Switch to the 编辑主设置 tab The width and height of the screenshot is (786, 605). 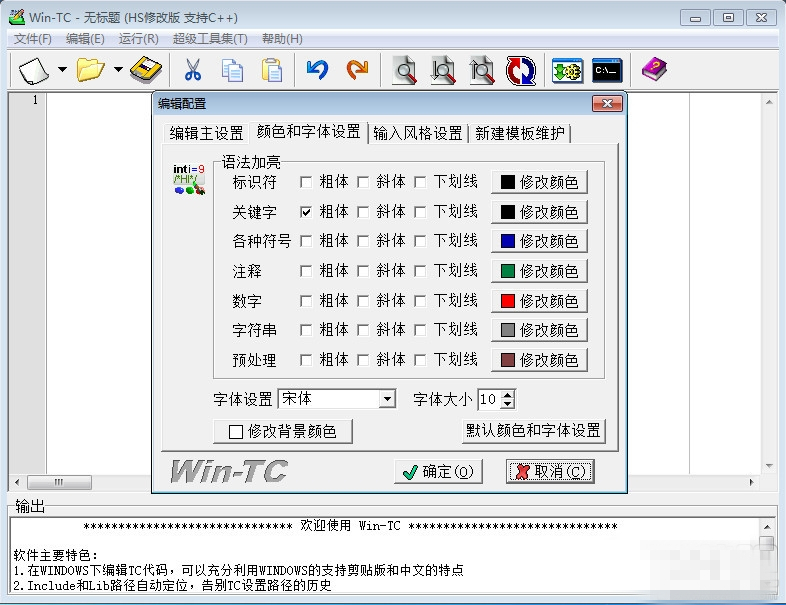pyautogui.click(x=206, y=133)
